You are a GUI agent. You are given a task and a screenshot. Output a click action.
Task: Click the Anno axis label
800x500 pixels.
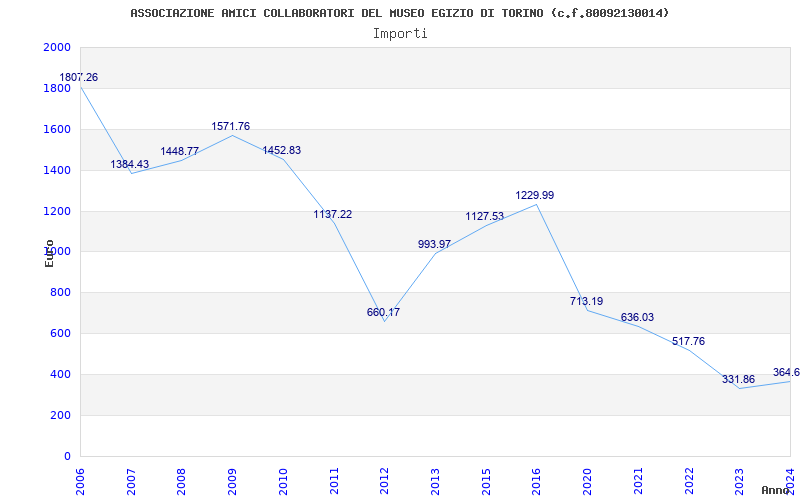(x=776, y=490)
